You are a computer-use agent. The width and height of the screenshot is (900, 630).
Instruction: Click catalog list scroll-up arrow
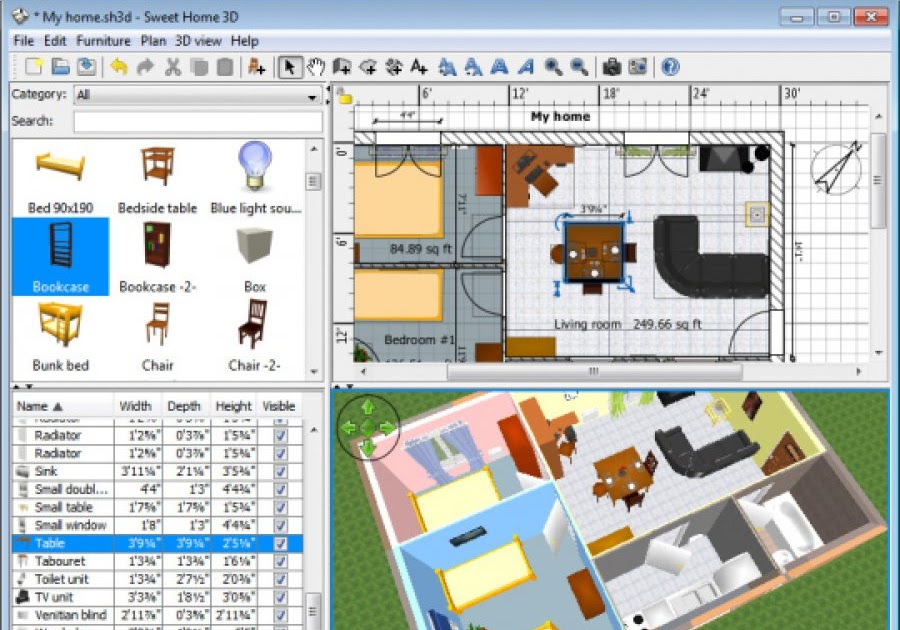pos(313,149)
